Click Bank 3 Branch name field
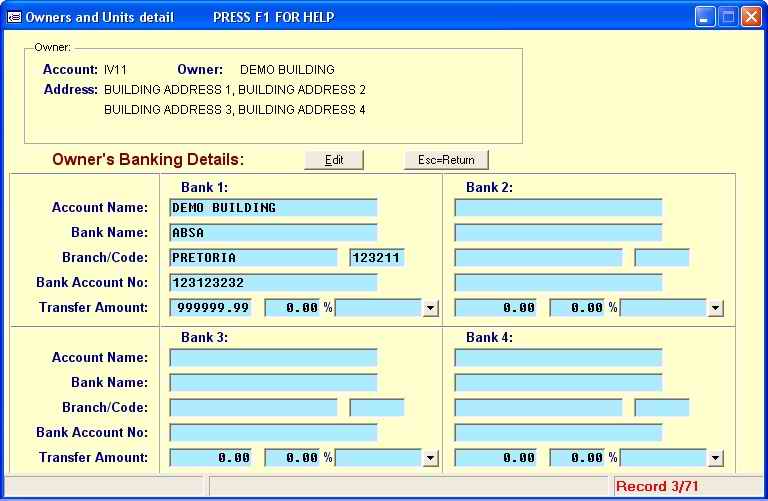 point(253,407)
